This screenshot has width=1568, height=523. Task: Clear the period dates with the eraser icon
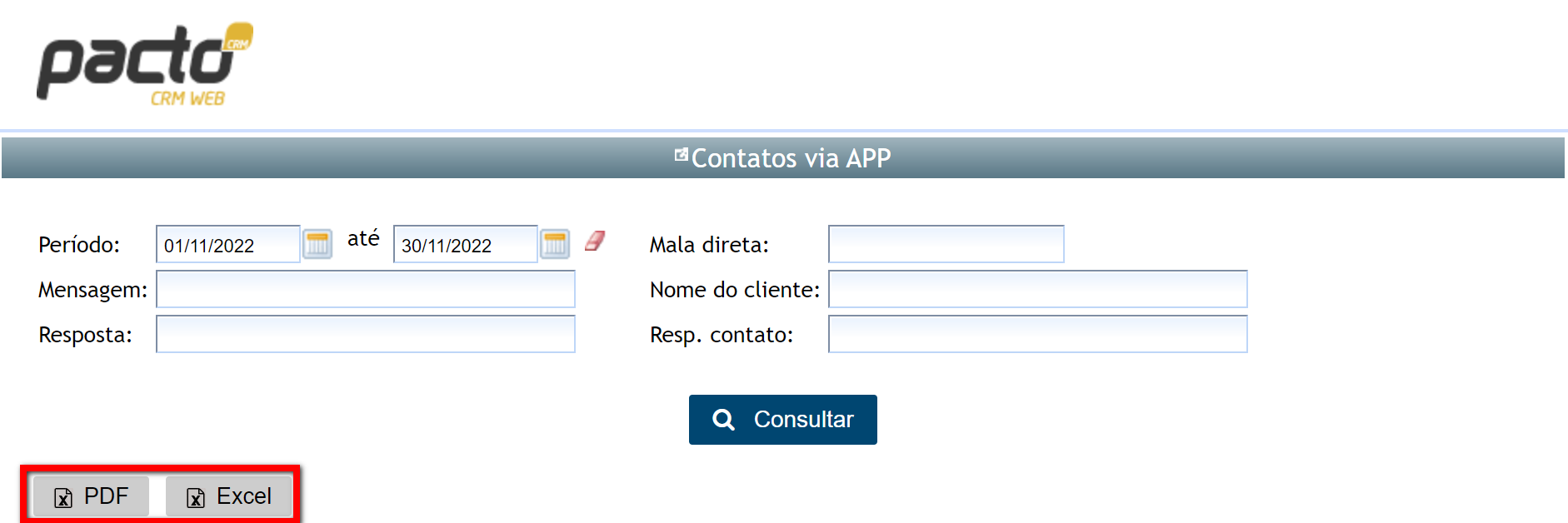pyautogui.click(x=595, y=242)
